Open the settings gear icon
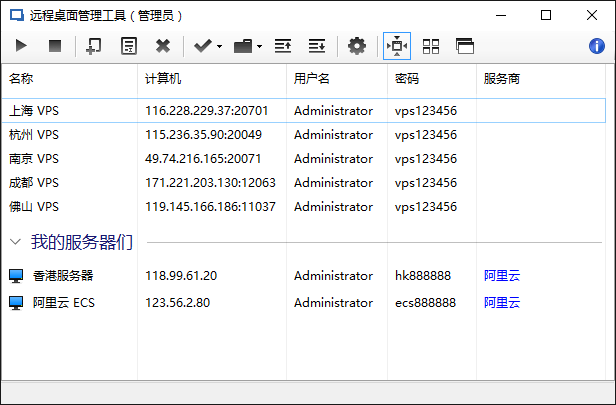The width and height of the screenshot is (616, 405). click(357, 46)
